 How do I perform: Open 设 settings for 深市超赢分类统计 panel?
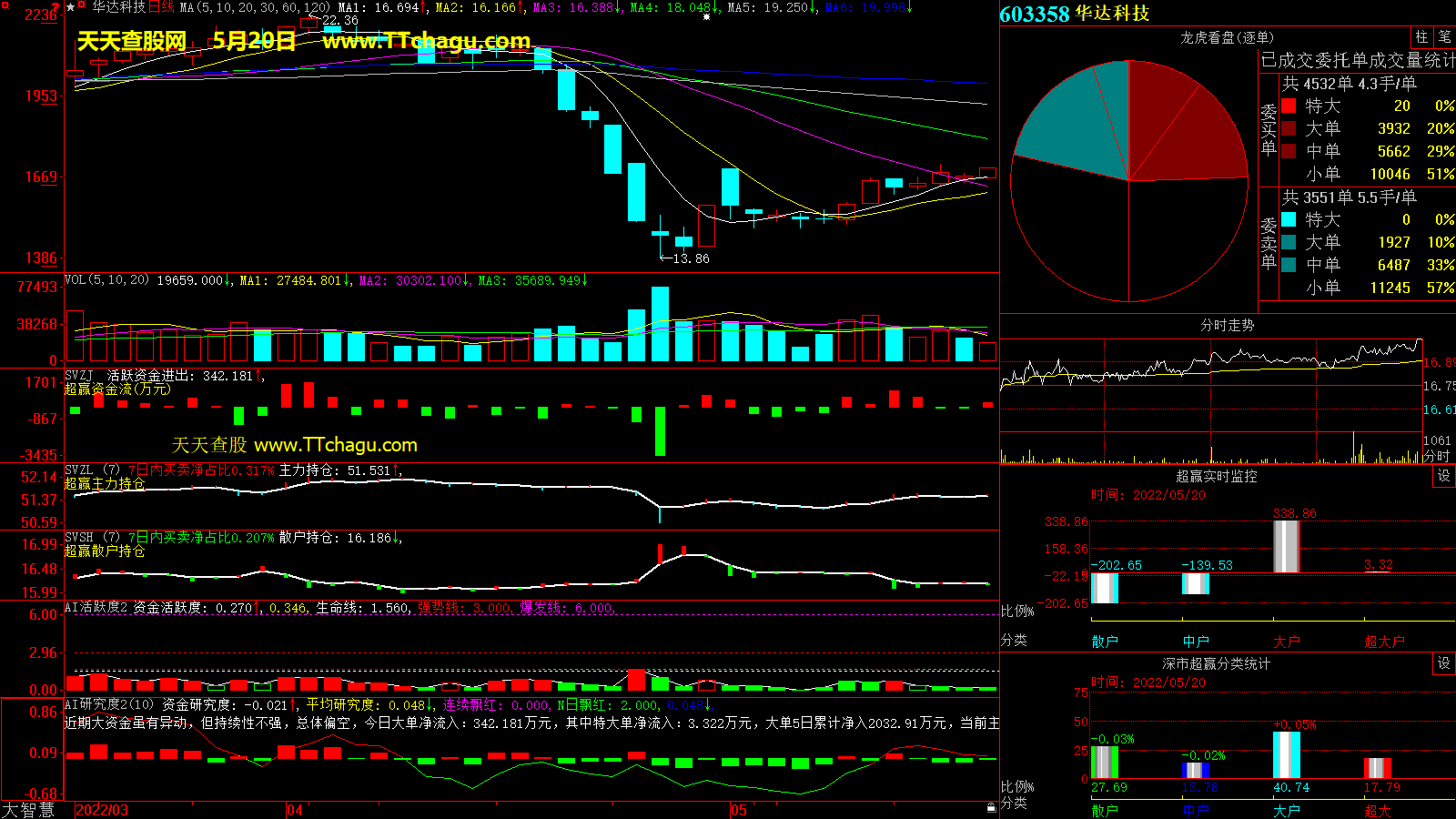pyautogui.click(x=1443, y=663)
